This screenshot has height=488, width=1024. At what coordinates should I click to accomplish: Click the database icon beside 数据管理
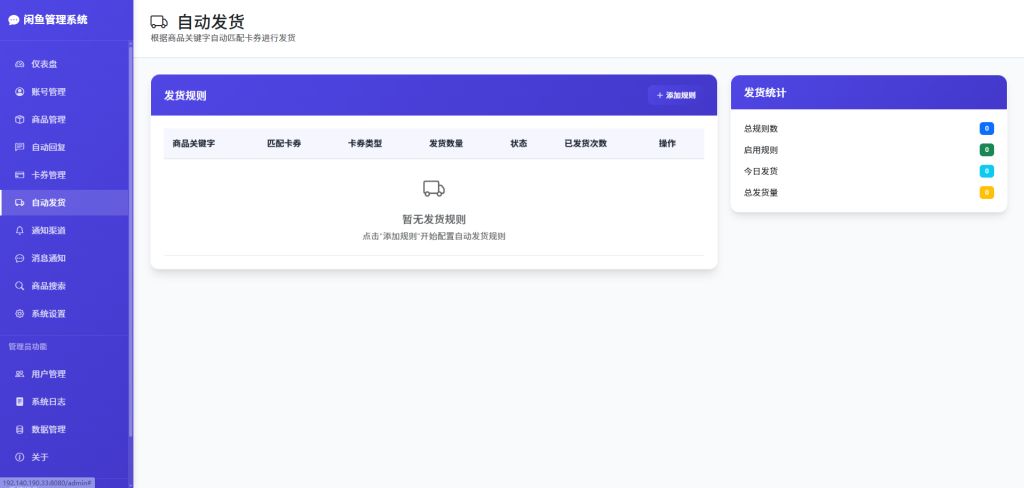tap(20, 429)
